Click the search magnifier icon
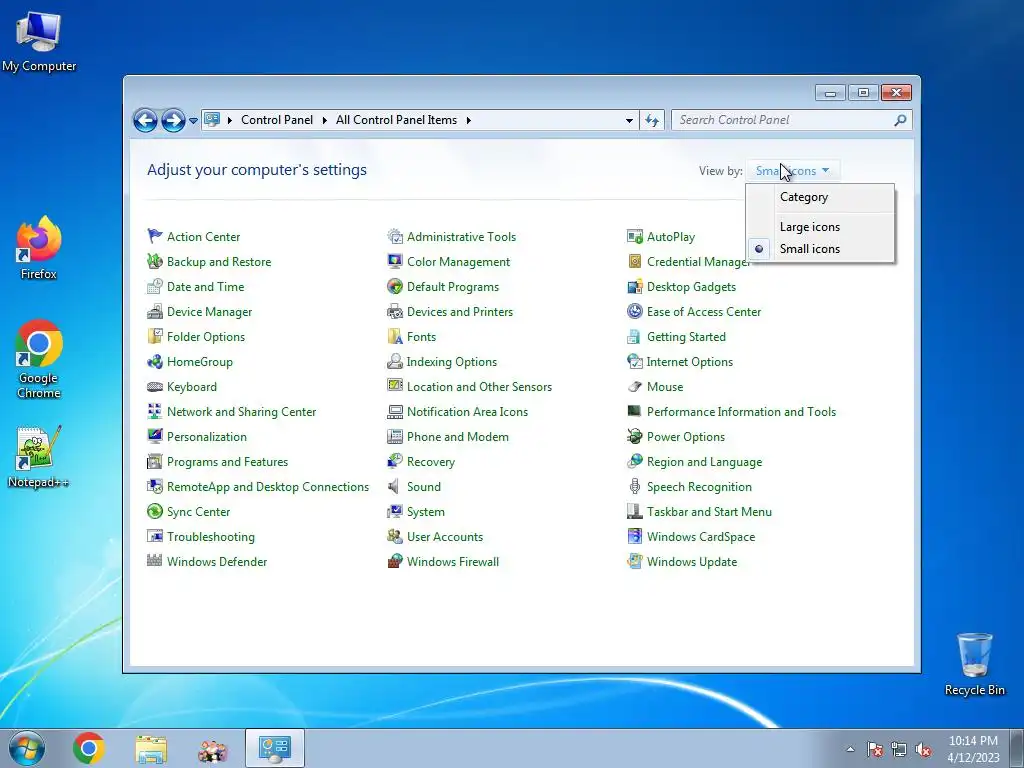 pyautogui.click(x=901, y=120)
